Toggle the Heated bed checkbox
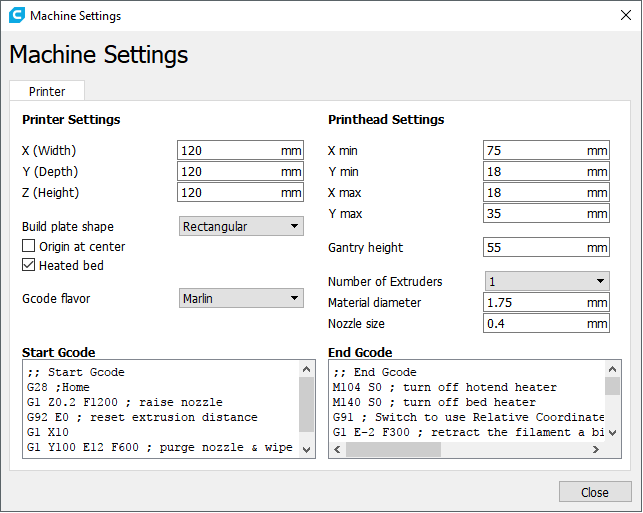This screenshot has height=513, width=643. (x=28, y=265)
